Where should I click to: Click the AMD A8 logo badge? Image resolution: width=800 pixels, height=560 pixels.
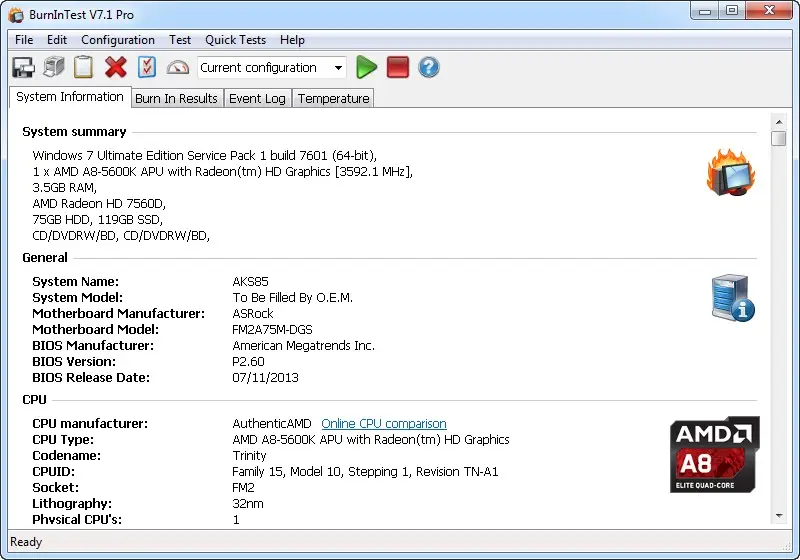pos(715,454)
